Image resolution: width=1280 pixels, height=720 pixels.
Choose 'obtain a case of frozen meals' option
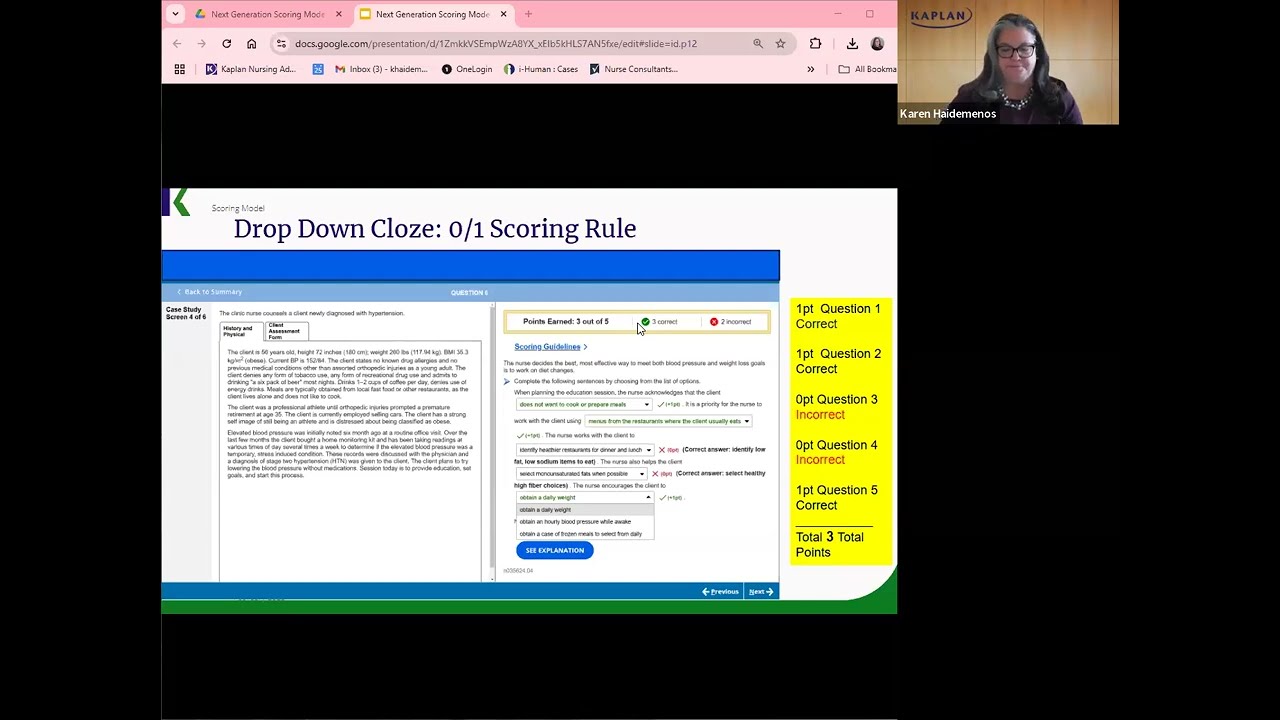pos(584,534)
